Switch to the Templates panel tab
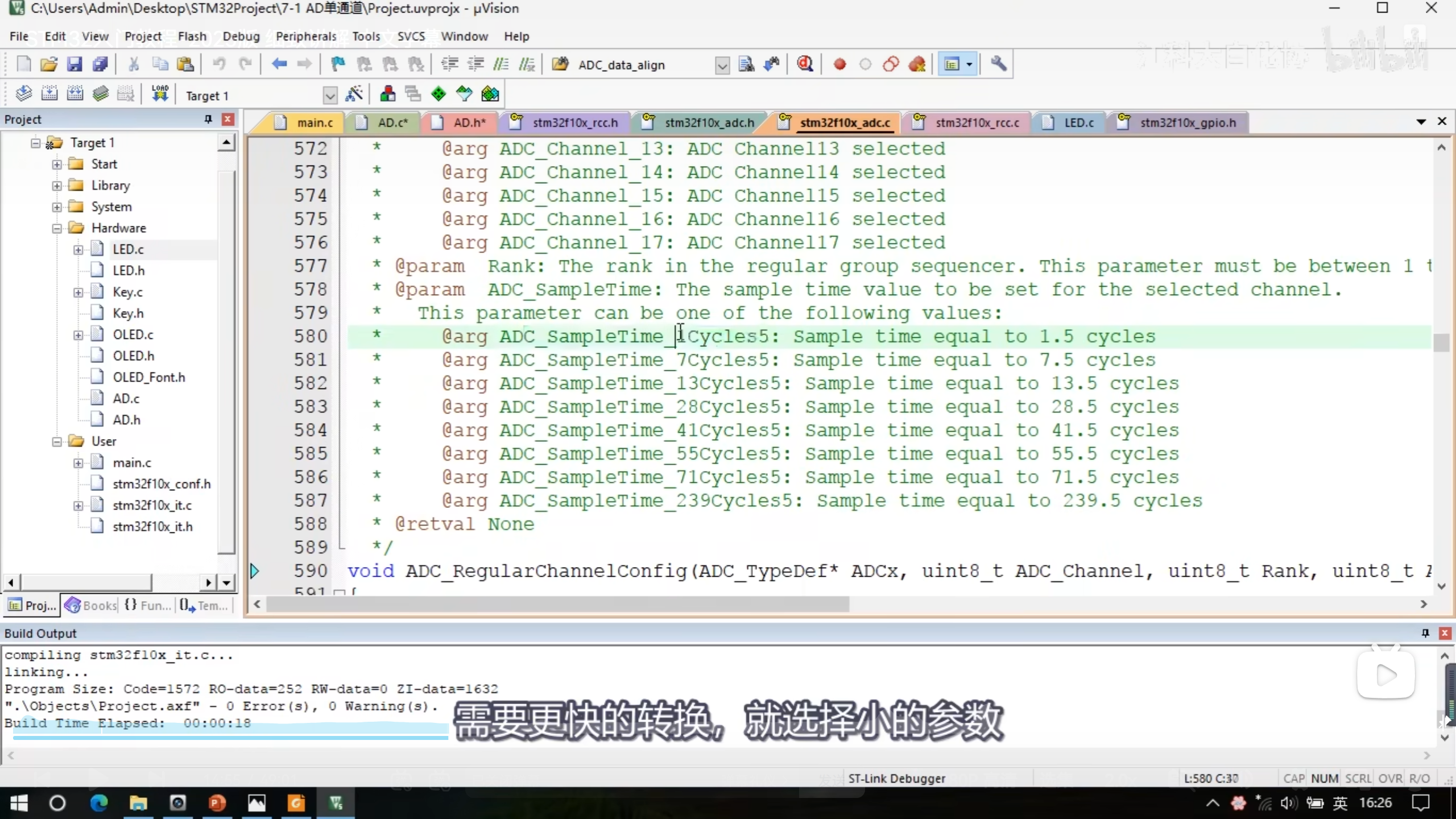Screen dimensions: 1456x819 point(204,605)
